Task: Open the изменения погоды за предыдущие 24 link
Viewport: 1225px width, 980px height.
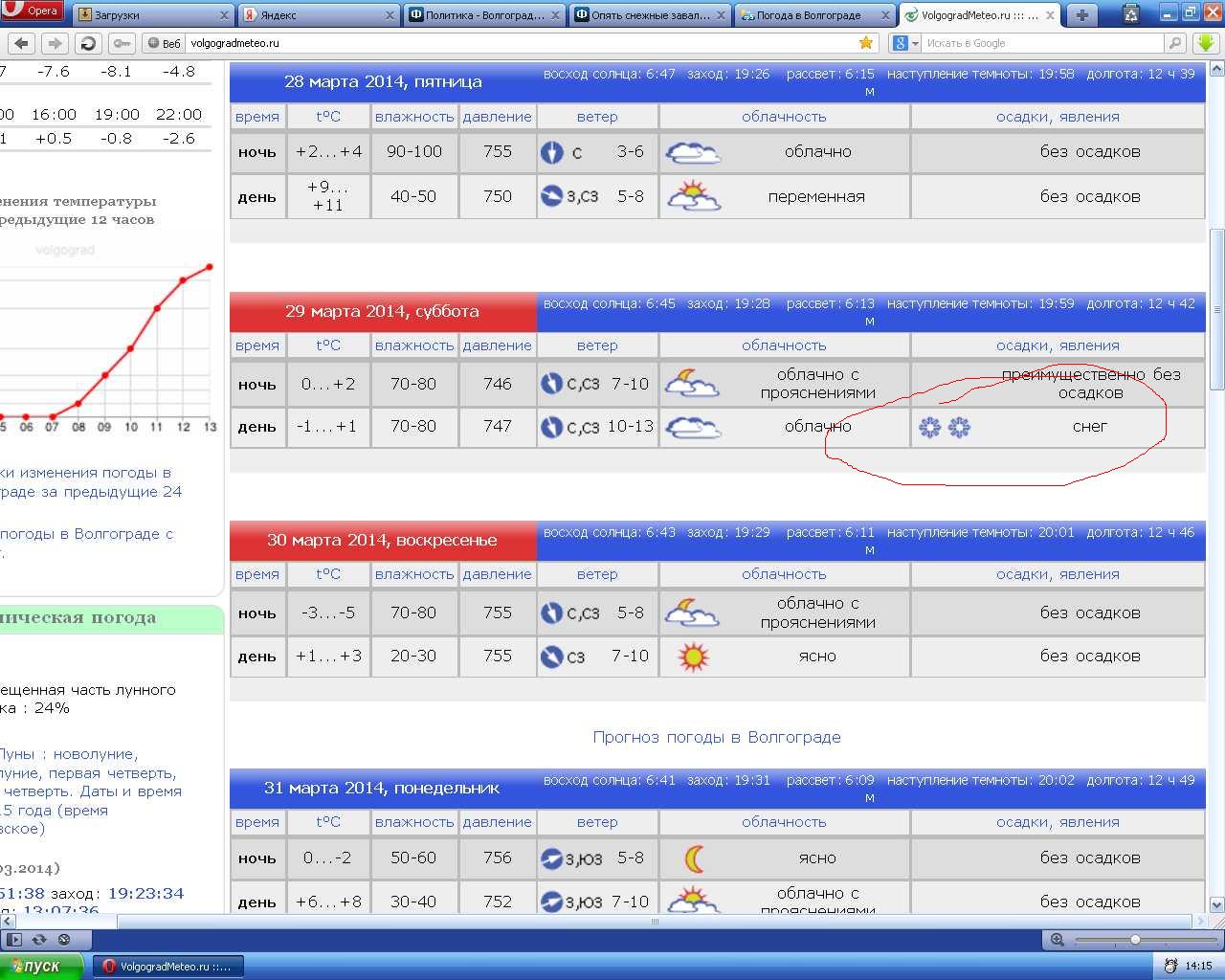Action: 91,482
